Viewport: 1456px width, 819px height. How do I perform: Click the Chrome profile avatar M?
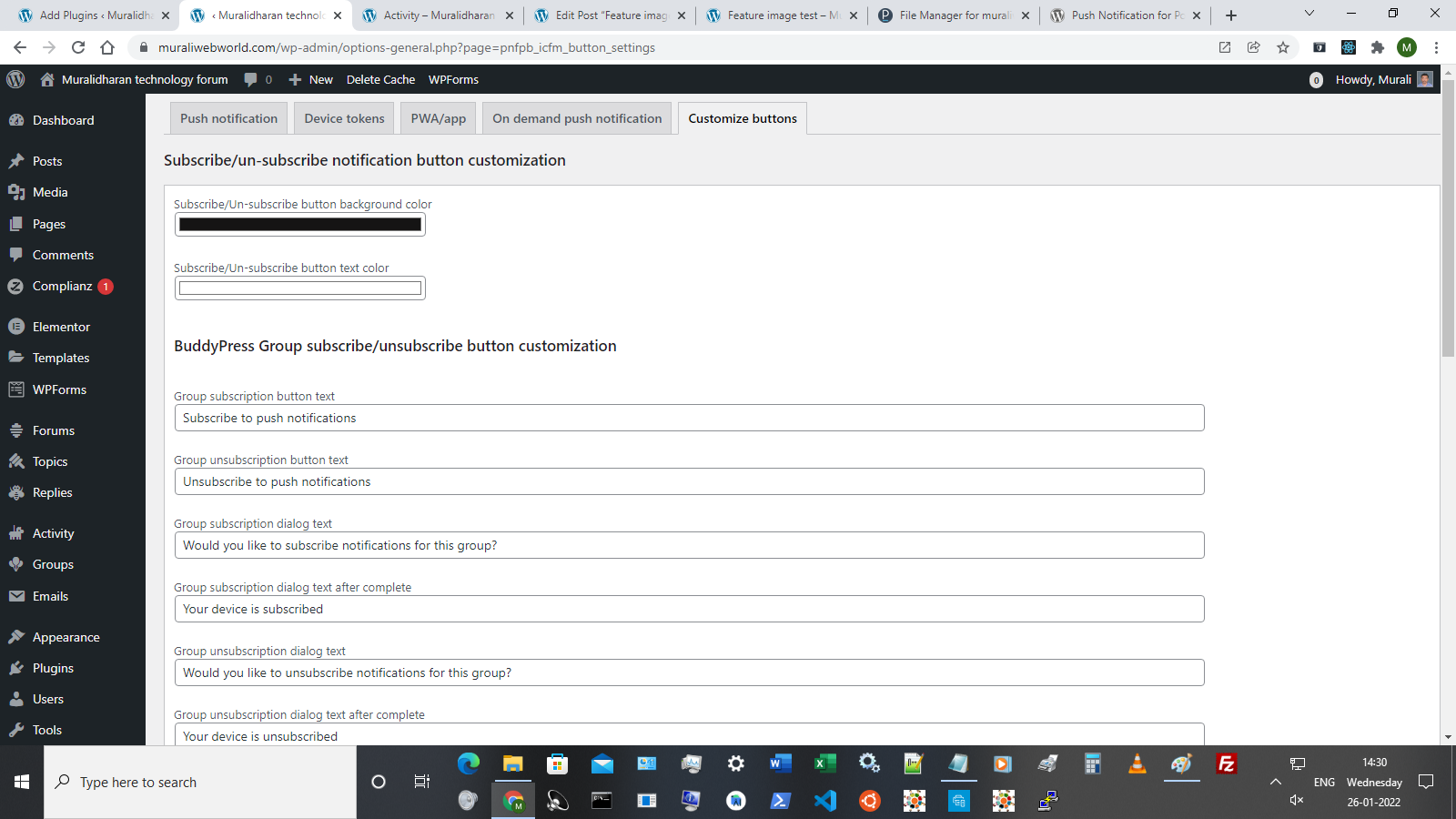(1407, 47)
